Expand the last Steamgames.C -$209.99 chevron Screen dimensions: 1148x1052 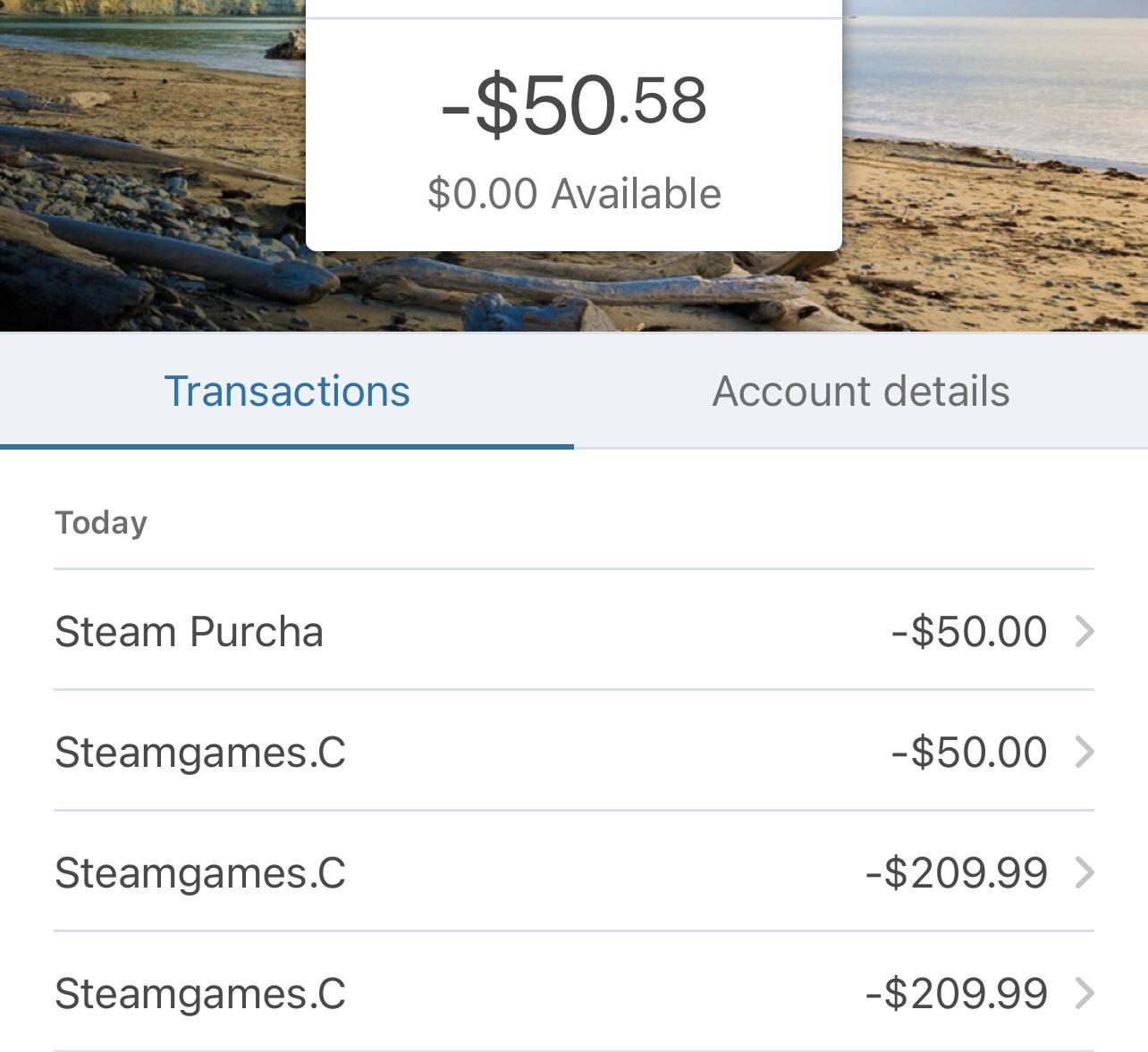(1084, 994)
